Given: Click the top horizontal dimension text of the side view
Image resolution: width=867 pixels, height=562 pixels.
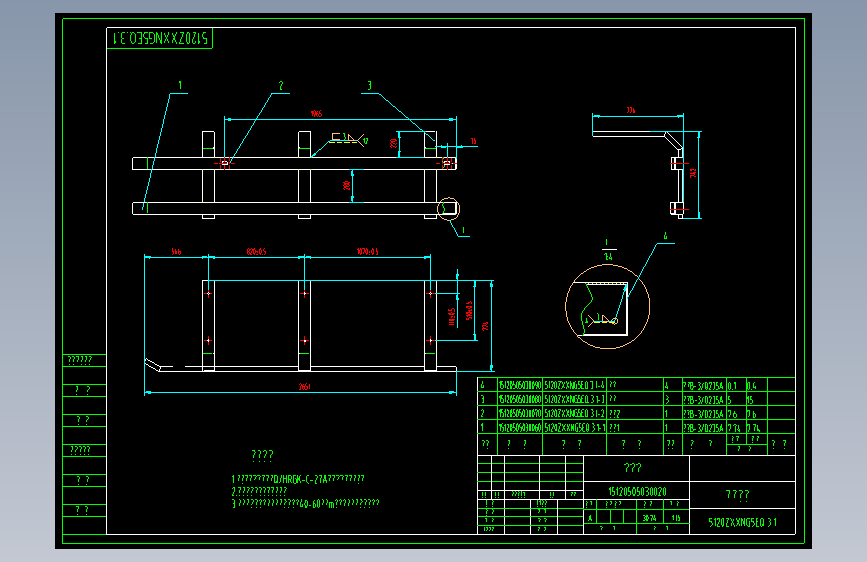Looking at the screenshot, I should click(631, 110).
